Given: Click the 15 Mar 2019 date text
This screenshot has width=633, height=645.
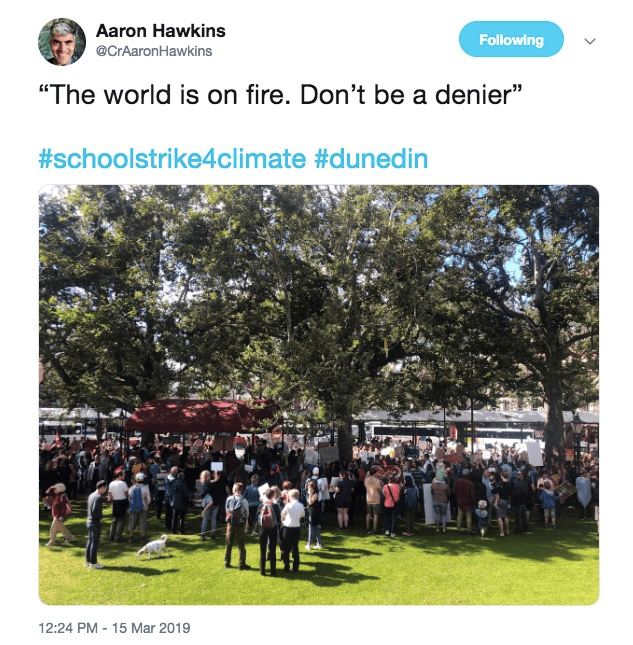Looking at the screenshot, I should 151,628.
